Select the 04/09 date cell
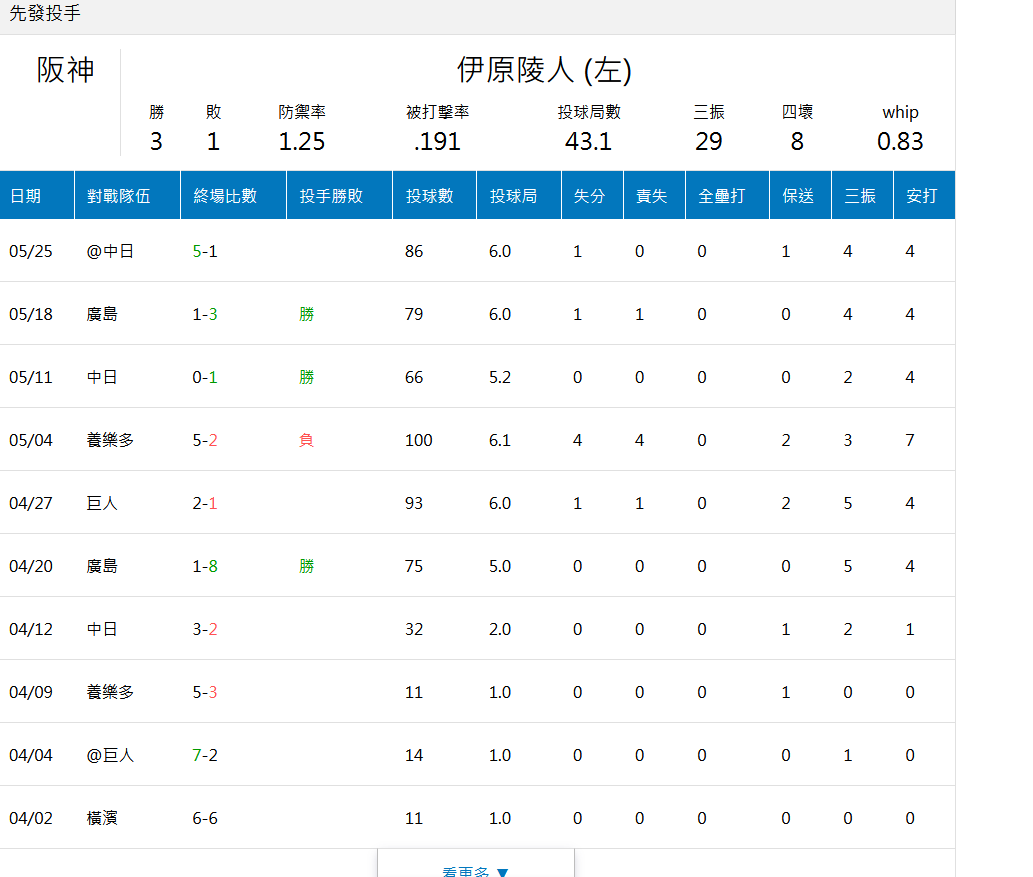 pyautogui.click(x=31, y=692)
